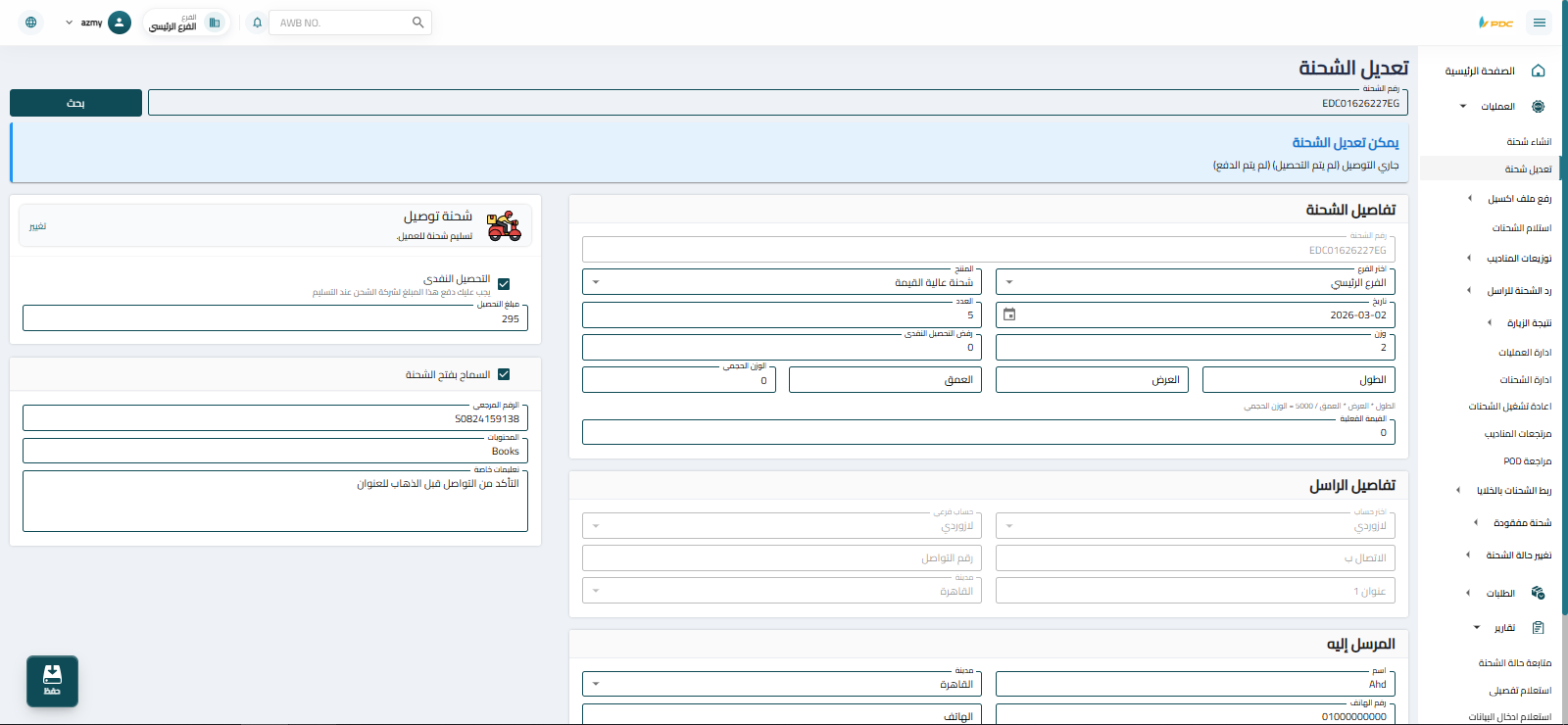Click the magnifier icon in AWB search
The height and width of the screenshot is (725, 1568).
[x=417, y=23]
